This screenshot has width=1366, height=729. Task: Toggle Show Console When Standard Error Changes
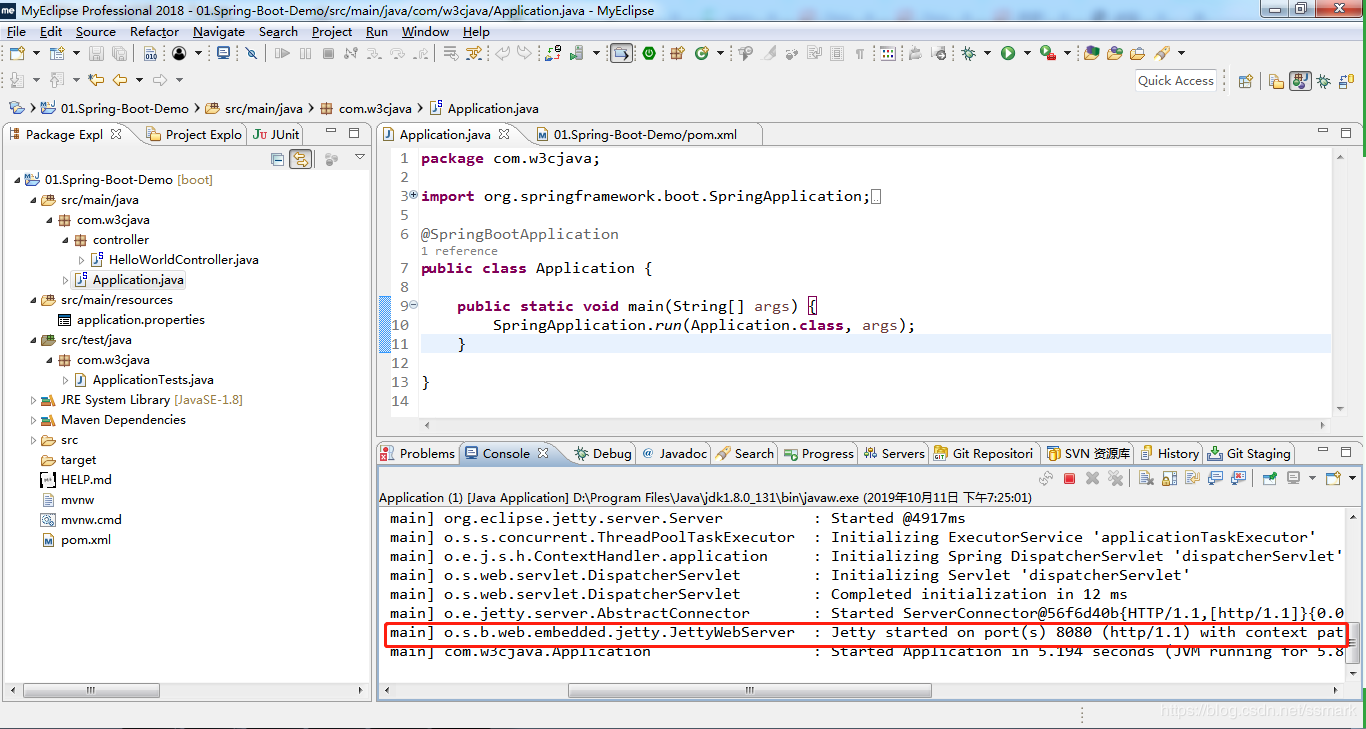tap(1238, 479)
